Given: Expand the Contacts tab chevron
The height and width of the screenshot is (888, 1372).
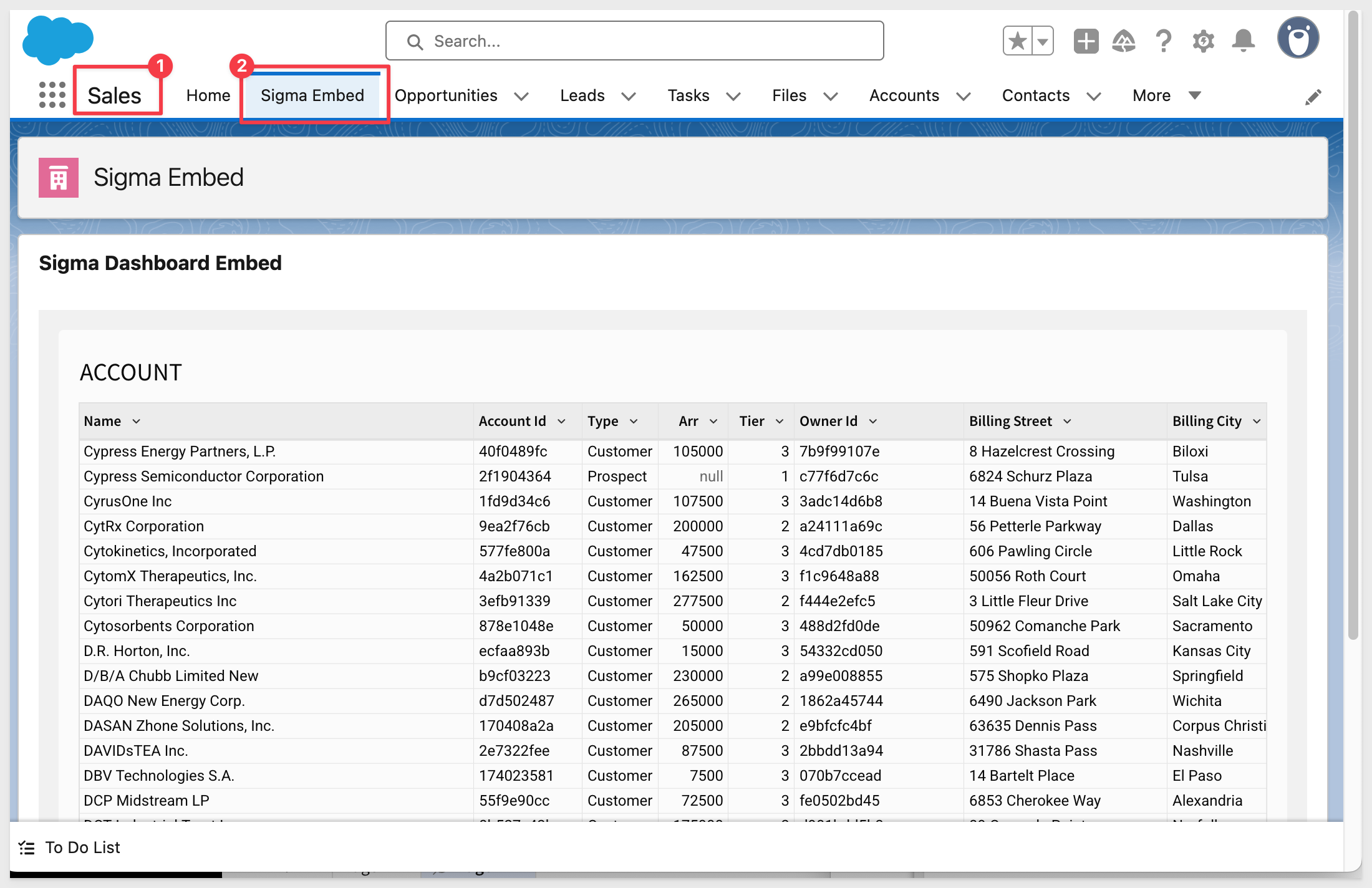Looking at the screenshot, I should [x=1093, y=96].
